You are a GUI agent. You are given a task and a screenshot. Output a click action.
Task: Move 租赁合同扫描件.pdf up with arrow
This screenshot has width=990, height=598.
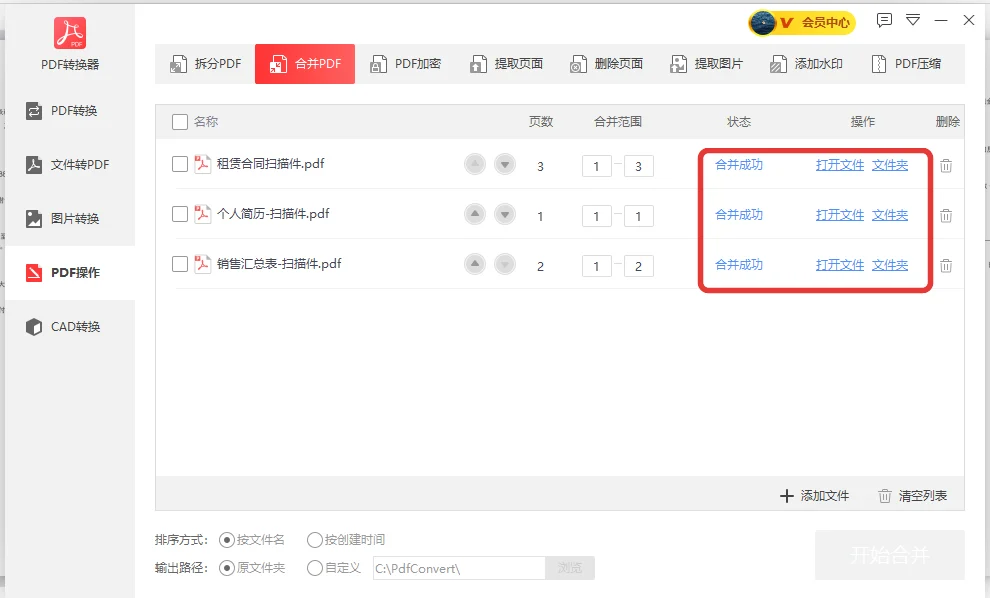tap(475, 164)
